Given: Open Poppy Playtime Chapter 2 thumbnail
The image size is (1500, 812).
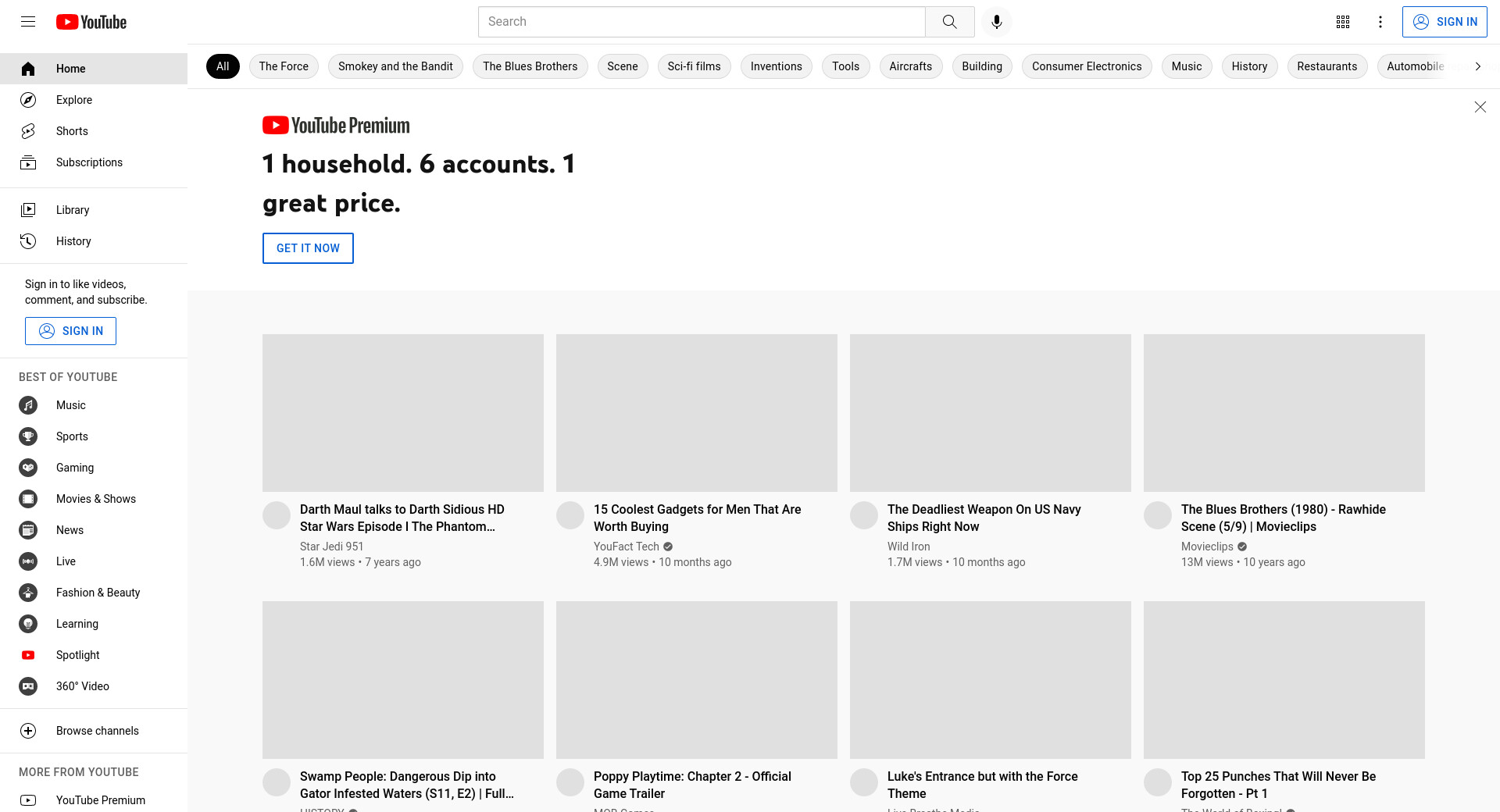Looking at the screenshot, I should pyautogui.click(x=697, y=680).
